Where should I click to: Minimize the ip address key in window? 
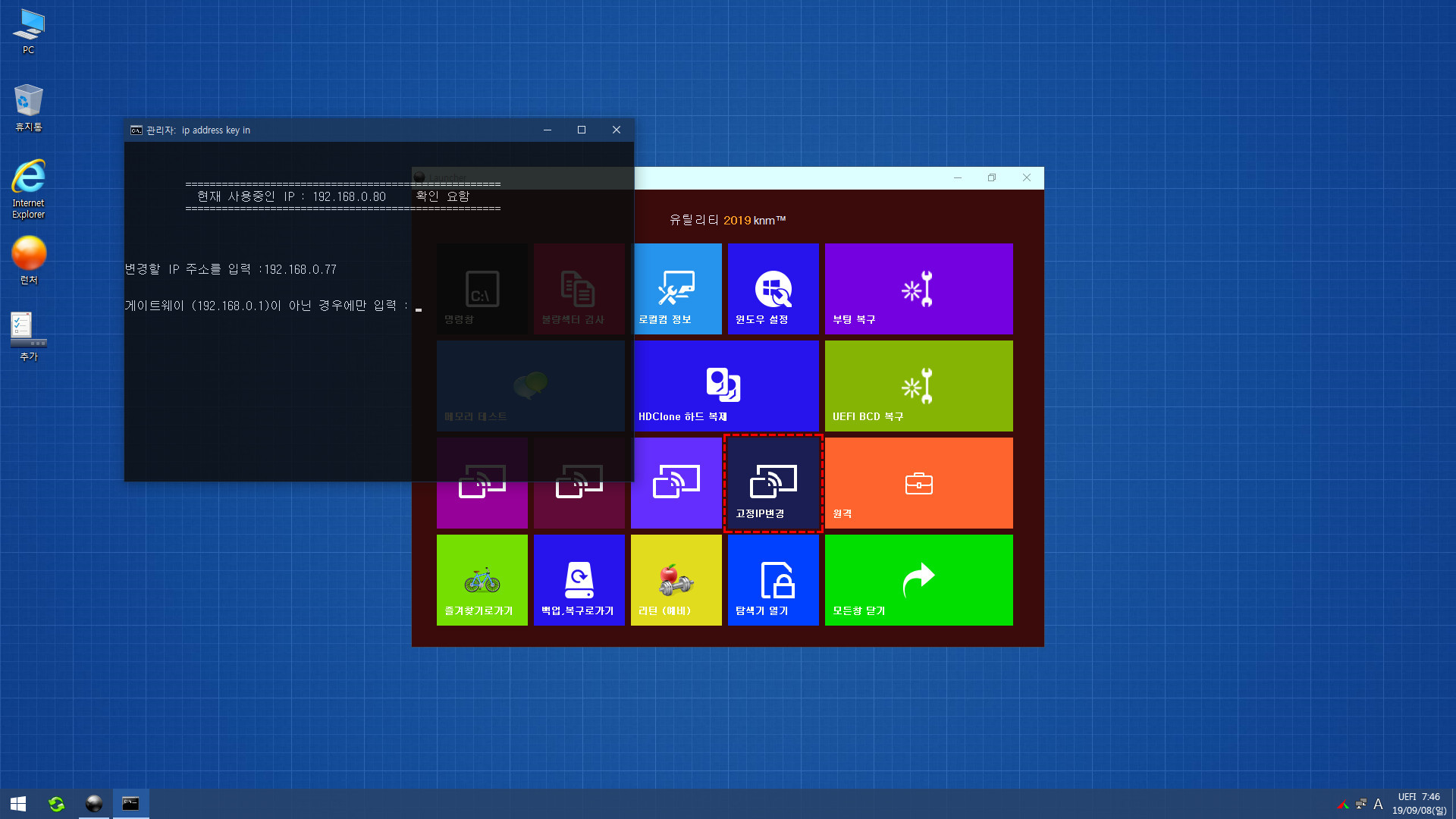(x=547, y=130)
